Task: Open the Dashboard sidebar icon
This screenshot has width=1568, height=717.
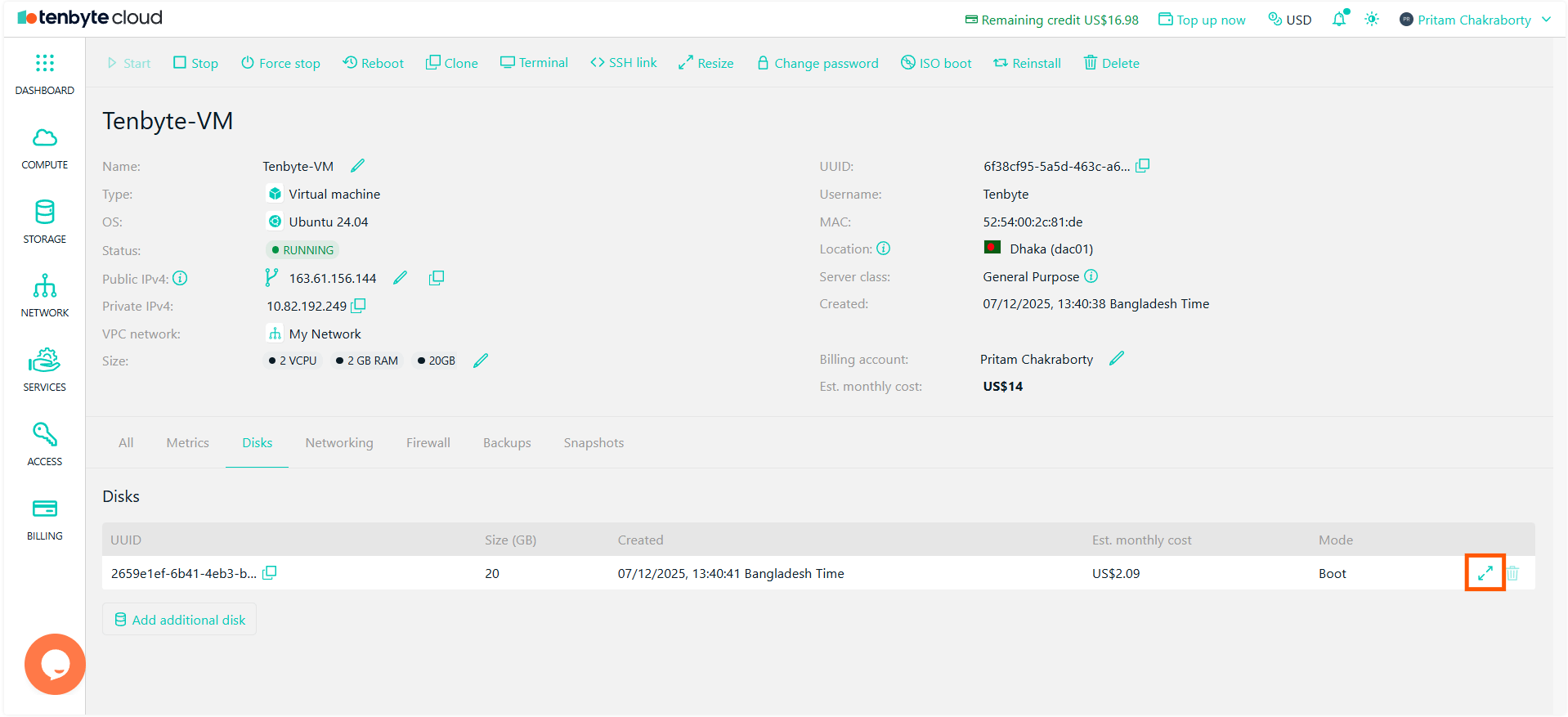Action: click(45, 74)
